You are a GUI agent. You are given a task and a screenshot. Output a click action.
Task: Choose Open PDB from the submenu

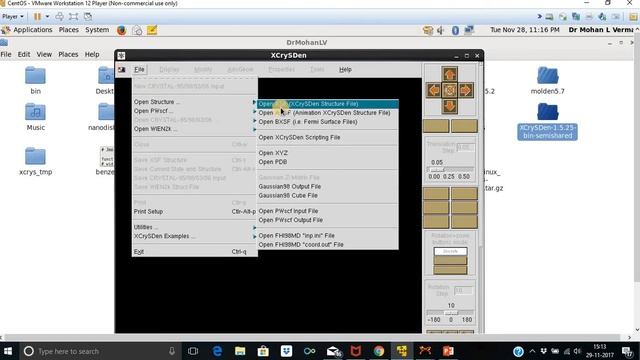pos(328,162)
